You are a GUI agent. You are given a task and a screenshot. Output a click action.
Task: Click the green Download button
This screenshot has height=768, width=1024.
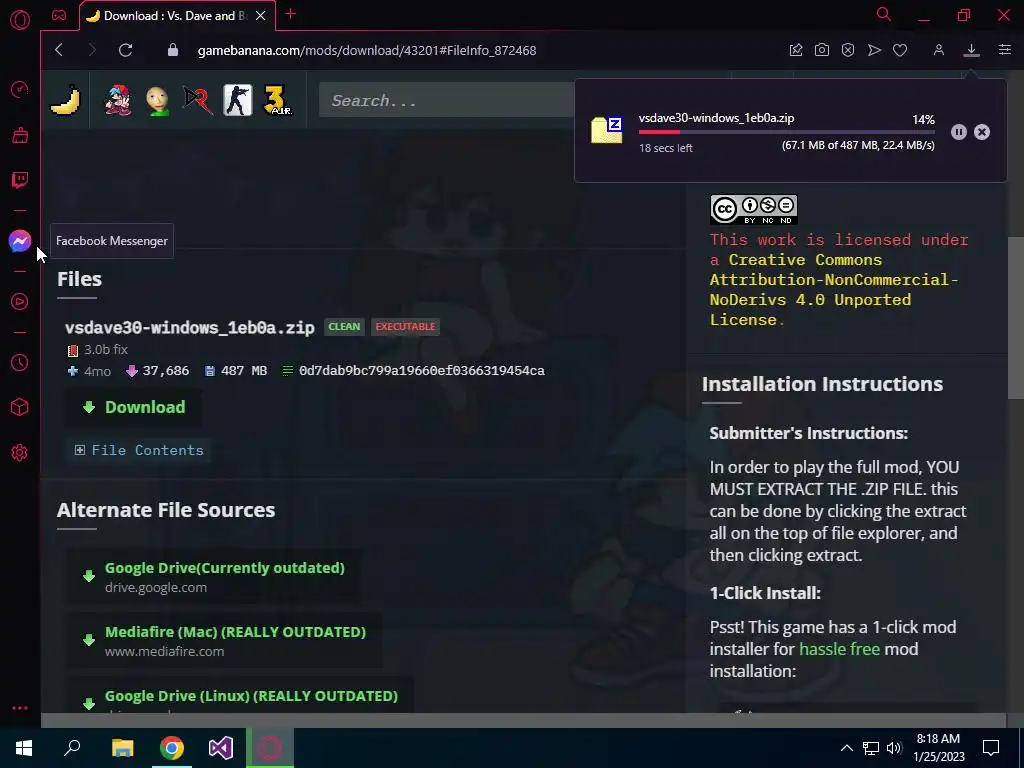coord(133,407)
